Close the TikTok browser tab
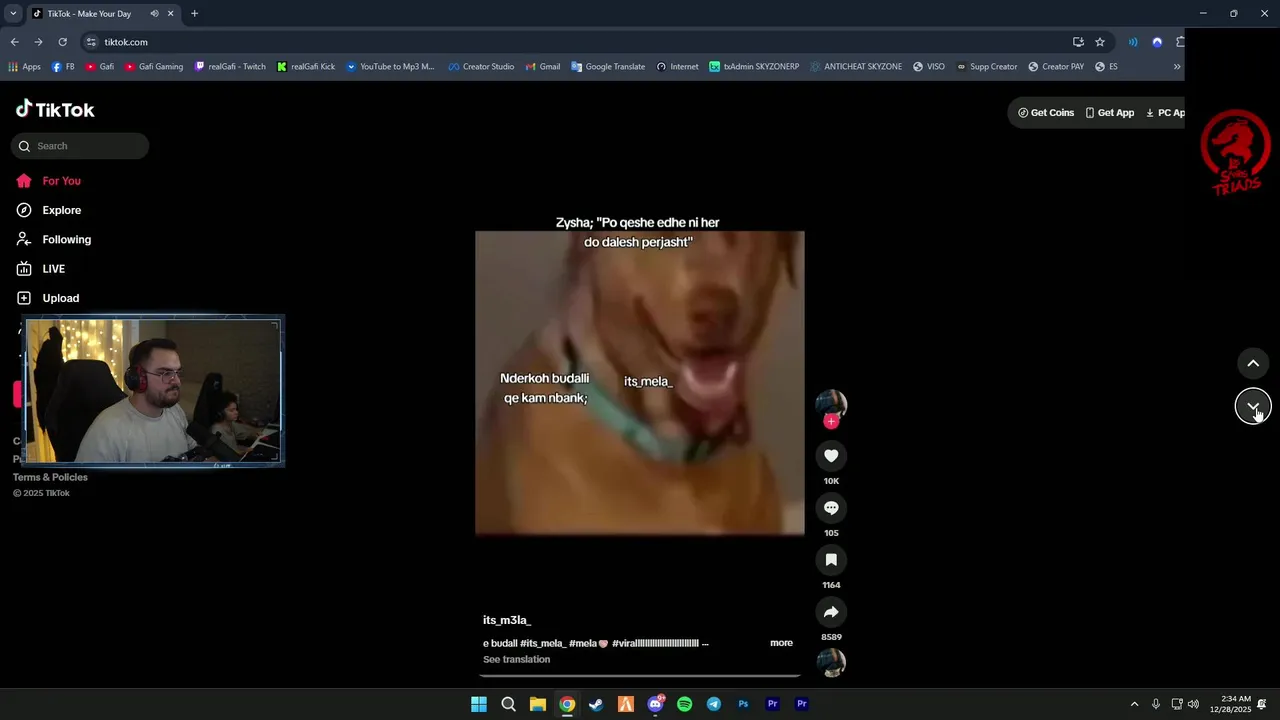This screenshot has width=1280, height=720. click(170, 14)
